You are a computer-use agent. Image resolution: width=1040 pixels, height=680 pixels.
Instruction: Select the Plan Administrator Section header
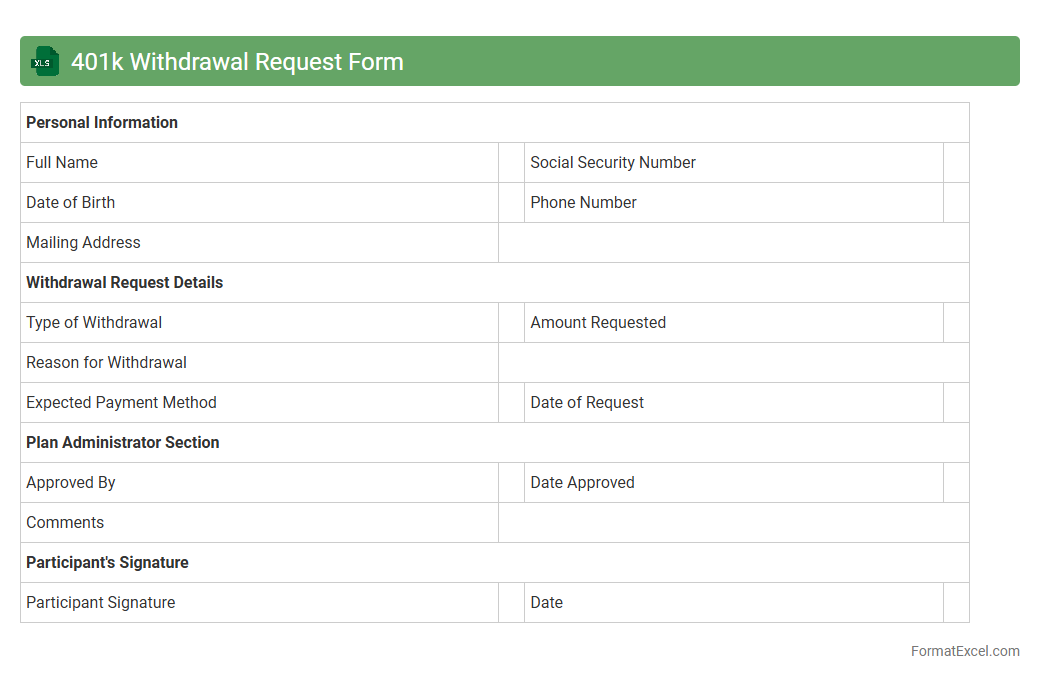(123, 443)
